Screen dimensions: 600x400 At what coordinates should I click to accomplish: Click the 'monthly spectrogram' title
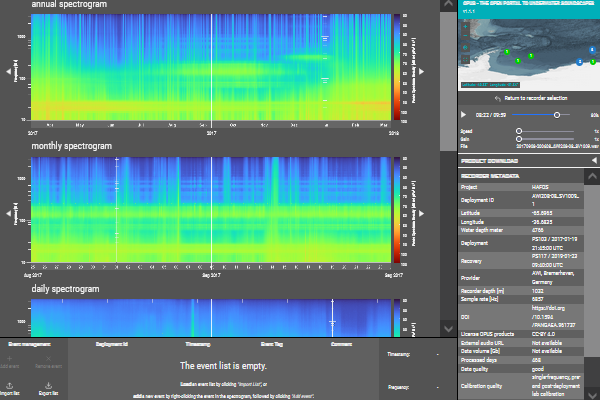click(x=72, y=146)
